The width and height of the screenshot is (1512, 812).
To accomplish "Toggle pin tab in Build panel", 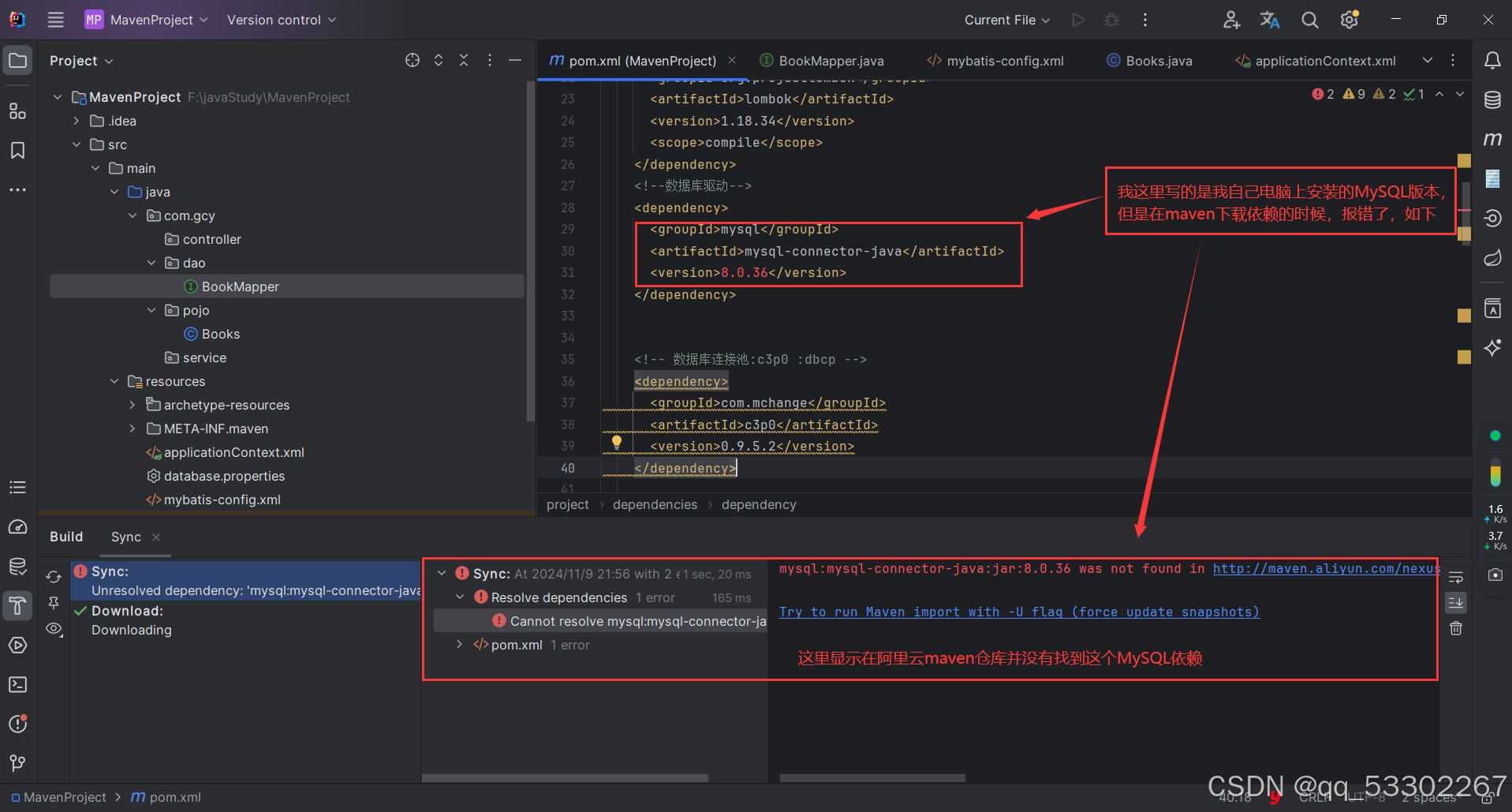I will (x=54, y=603).
